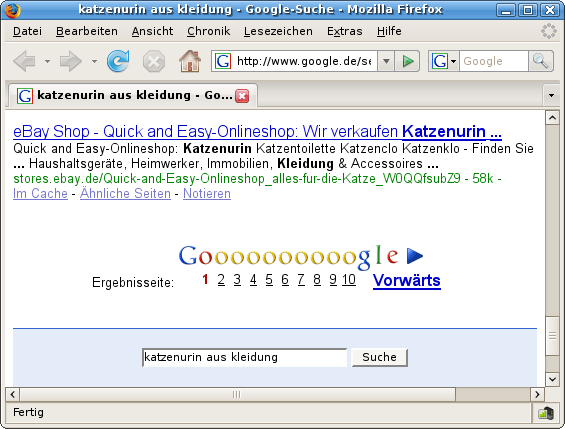Image resolution: width=565 pixels, height=429 pixels.
Task: Go back with the Back arrow
Action: tap(25, 61)
